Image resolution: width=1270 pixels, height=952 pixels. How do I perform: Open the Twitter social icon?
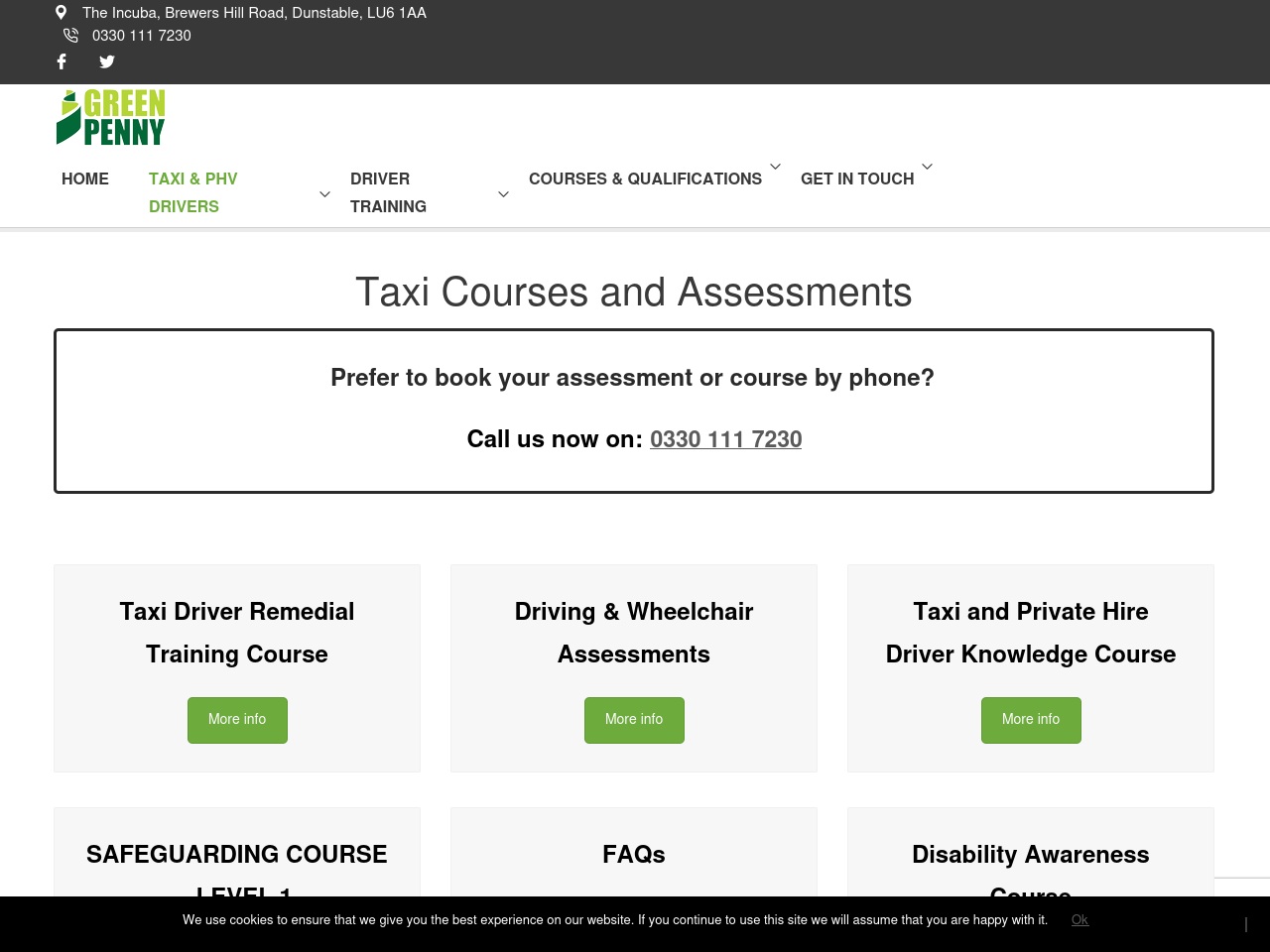(107, 61)
